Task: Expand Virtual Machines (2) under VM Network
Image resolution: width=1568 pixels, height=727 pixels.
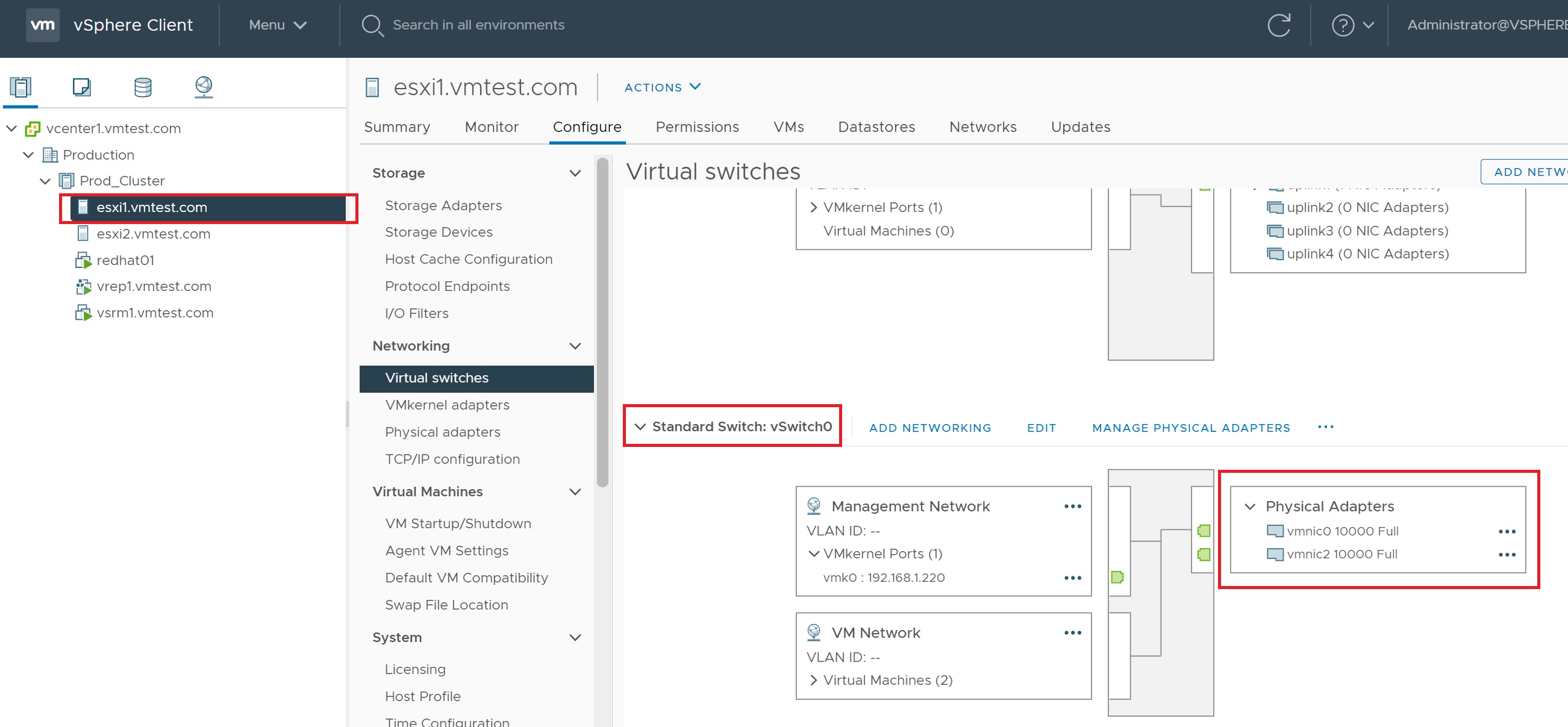Action: [814, 680]
